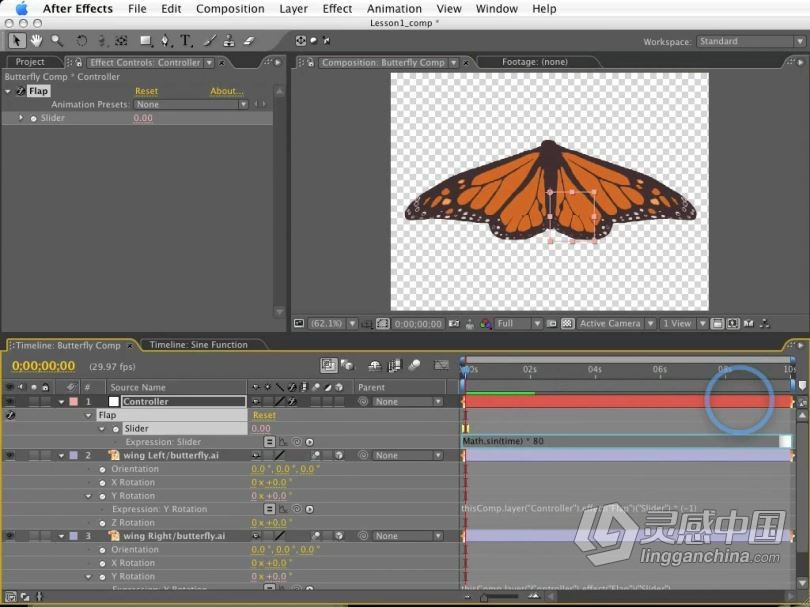Viewport: 810px width, 607px height.
Task: Click the Flap effect icon in Effect Controls
Action: click(21, 91)
